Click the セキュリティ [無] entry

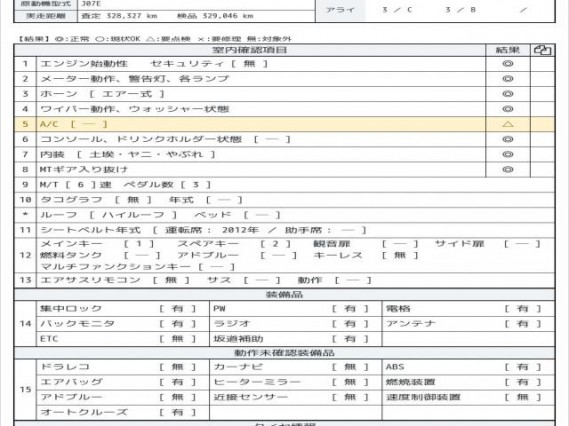tap(209, 64)
